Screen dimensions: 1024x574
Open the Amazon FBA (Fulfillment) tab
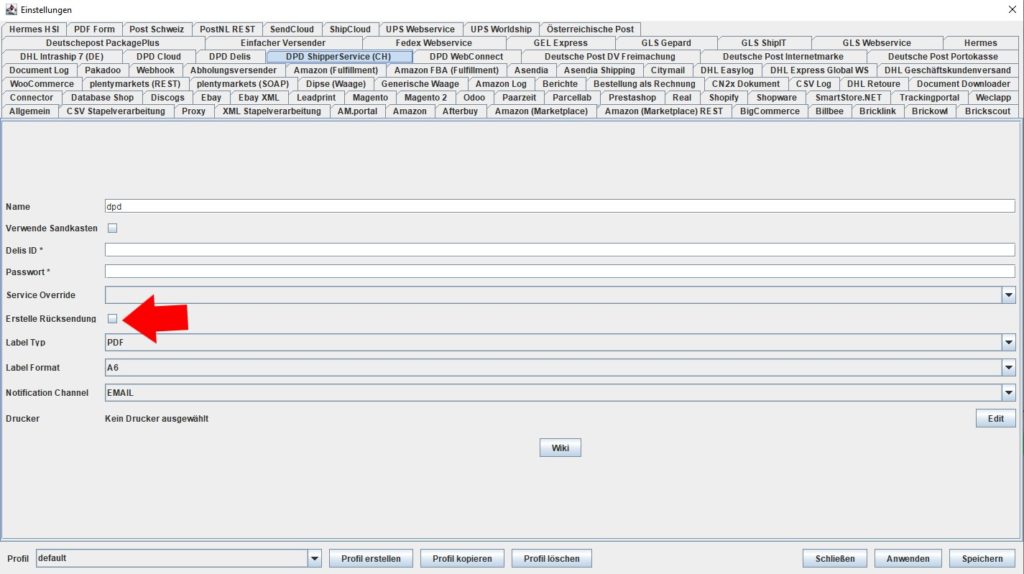446,71
